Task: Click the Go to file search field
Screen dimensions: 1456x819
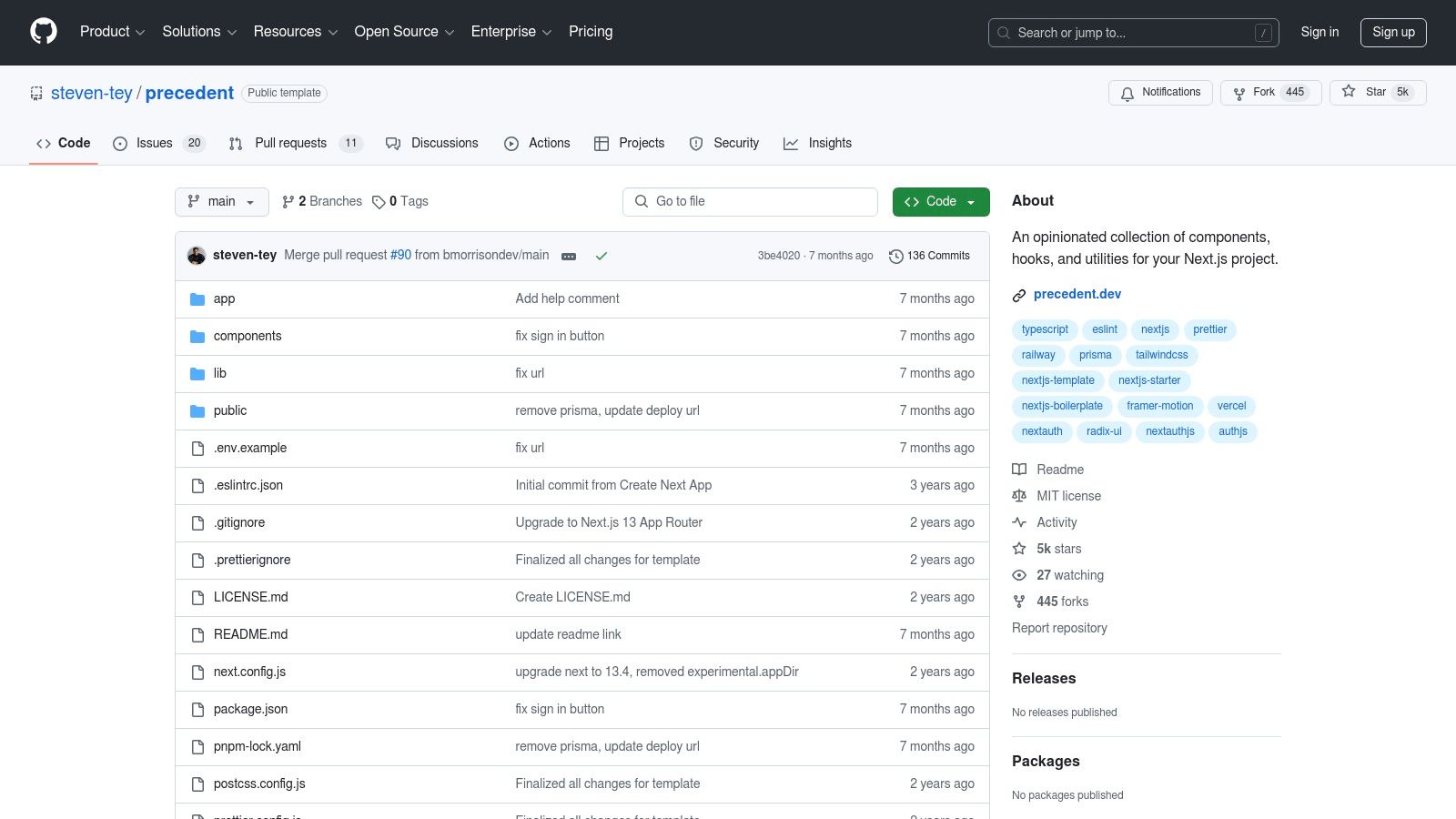Action: click(x=750, y=202)
